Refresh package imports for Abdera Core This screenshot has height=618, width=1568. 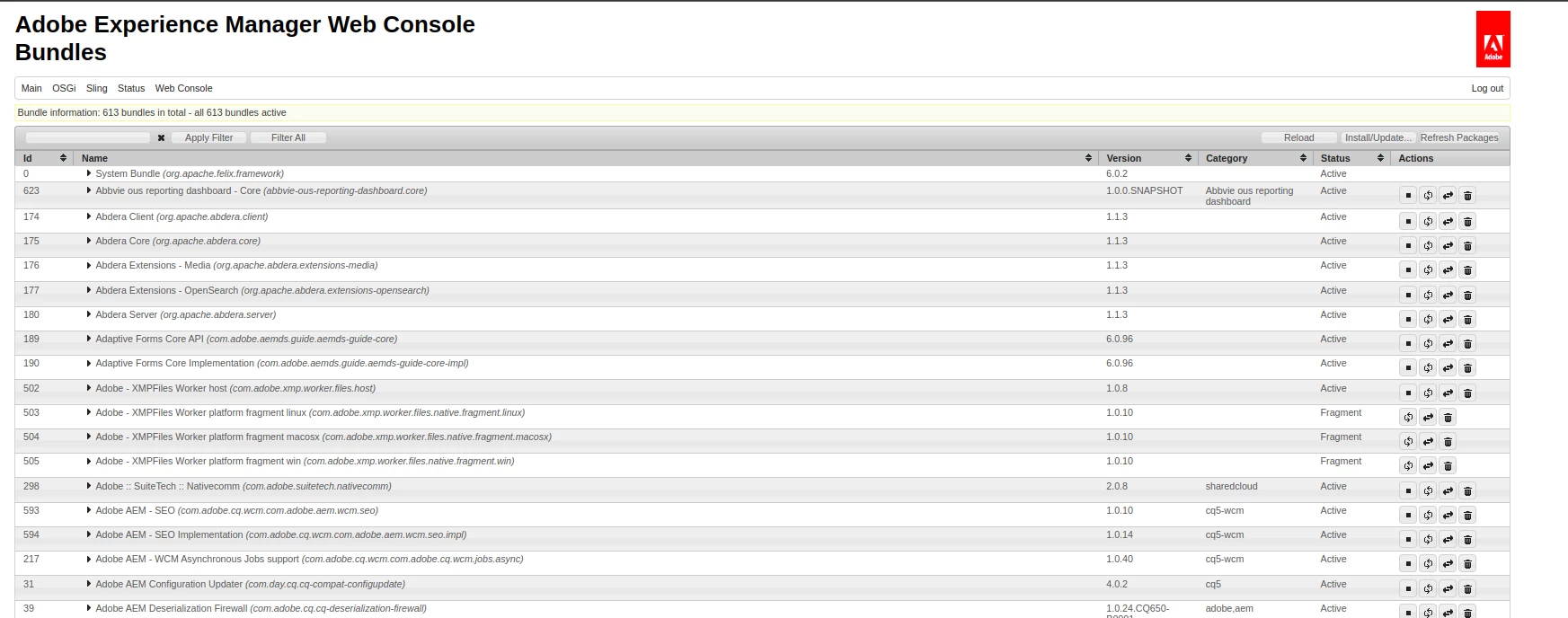[1428, 246]
